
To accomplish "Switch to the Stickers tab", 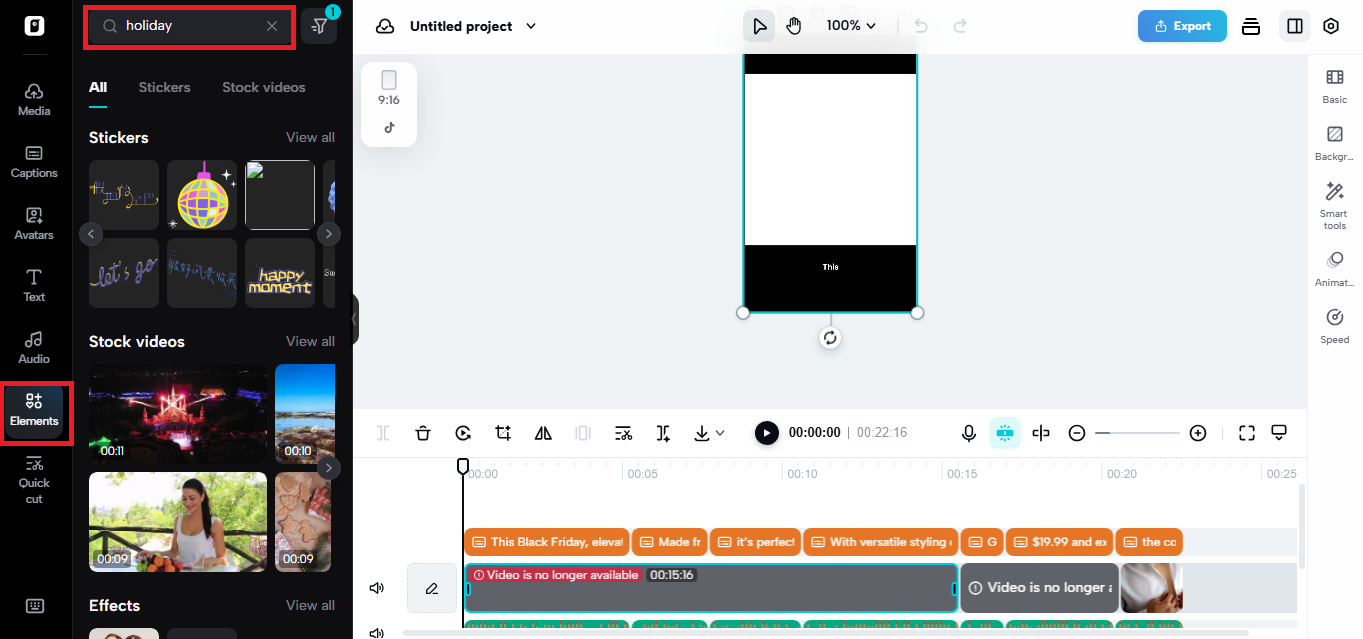I will [x=164, y=87].
